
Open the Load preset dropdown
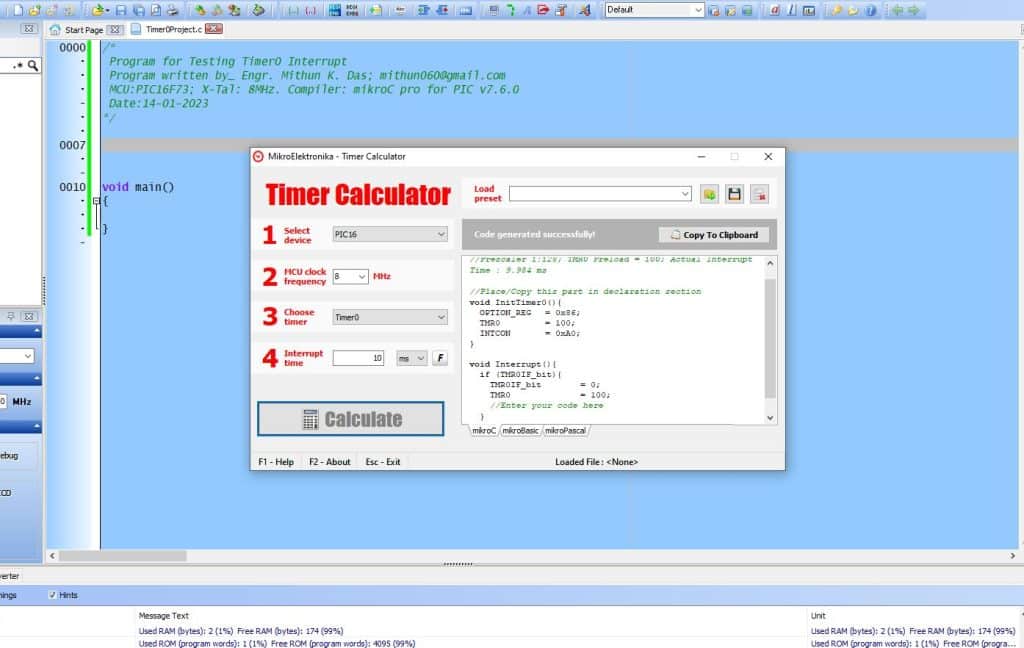pyautogui.click(x=684, y=193)
